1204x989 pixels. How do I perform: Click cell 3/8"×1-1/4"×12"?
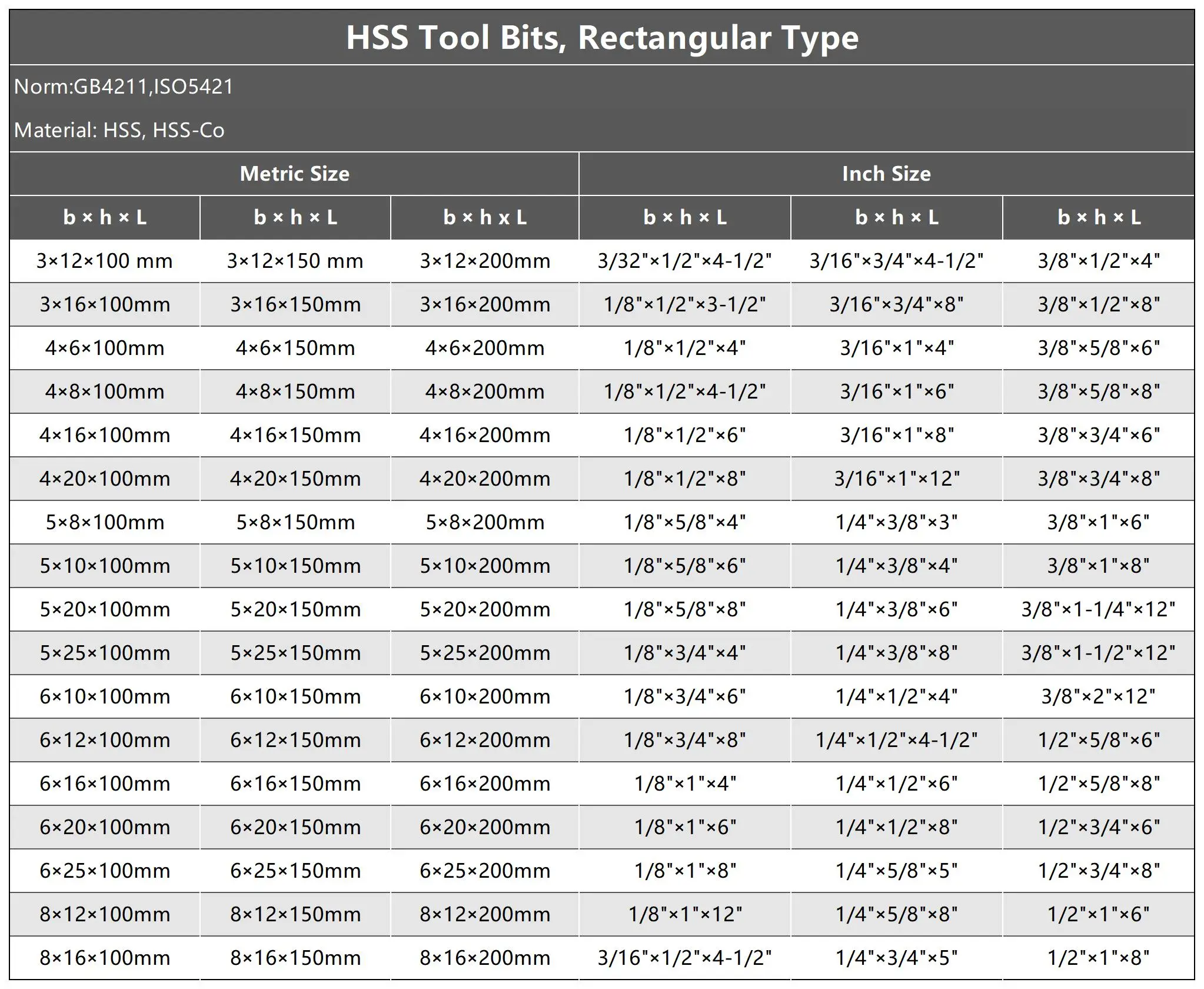pyautogui.click(x=1098, y=609)
